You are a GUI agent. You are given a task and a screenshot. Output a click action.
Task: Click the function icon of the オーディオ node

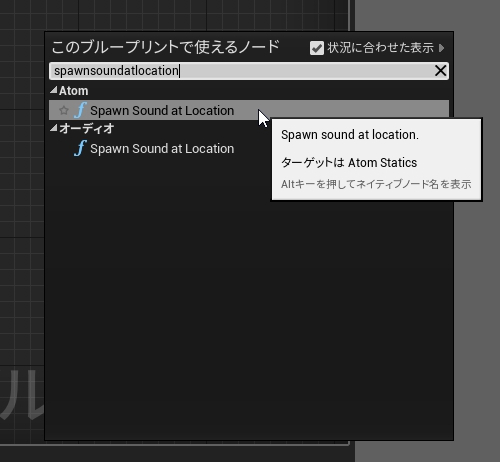click(80, 148)
